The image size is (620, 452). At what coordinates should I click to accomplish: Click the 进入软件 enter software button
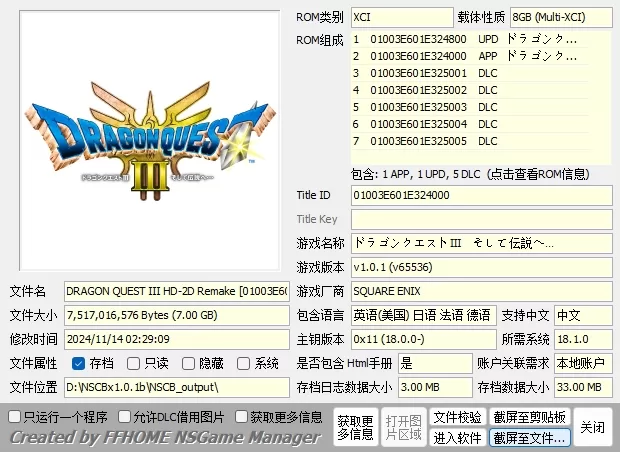(457, 437)
